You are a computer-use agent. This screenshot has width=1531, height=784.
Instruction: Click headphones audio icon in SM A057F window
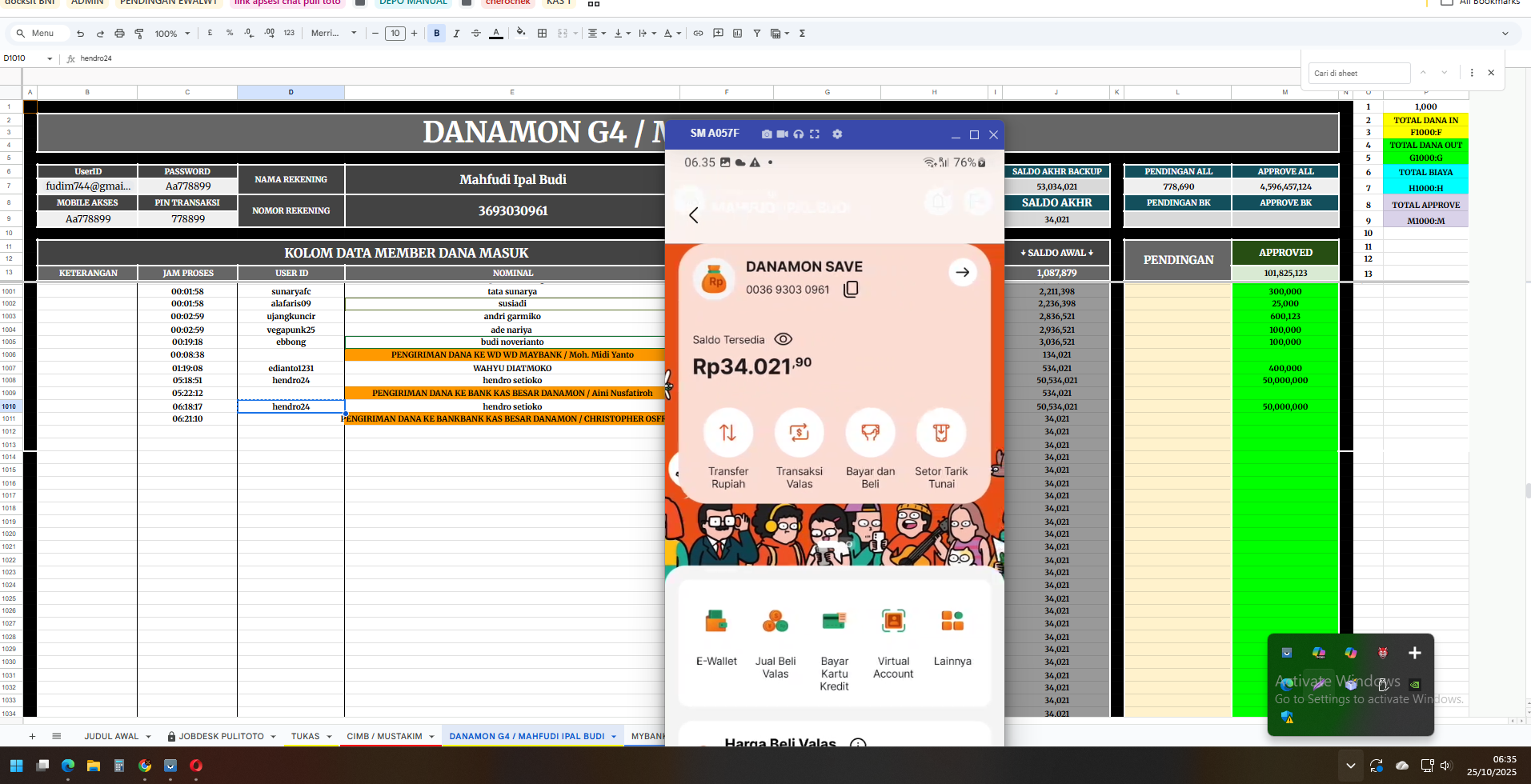coord(798,134)
